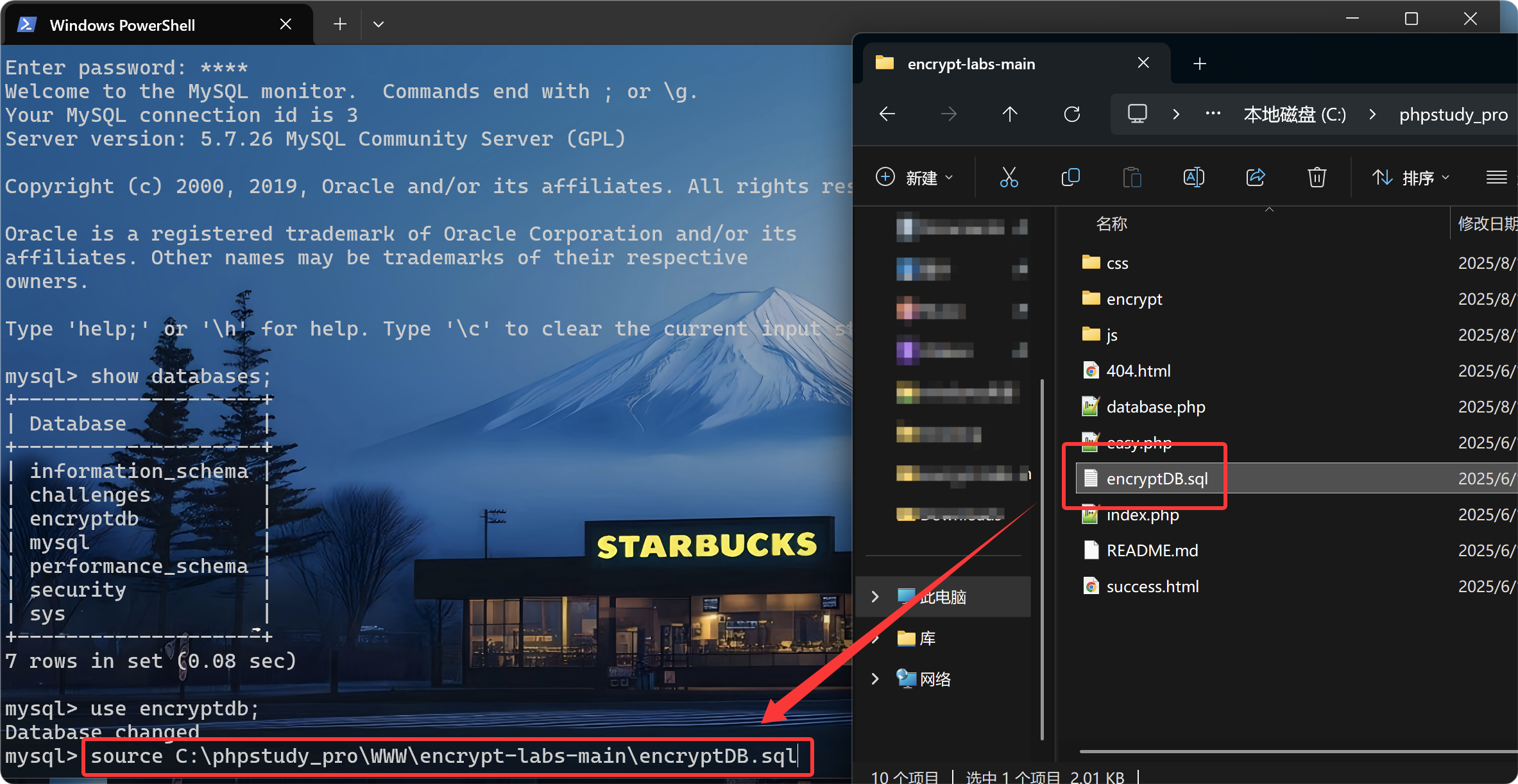Navigate back in File Explorer
The height and width of the screenshot is (784, 1518).
[887, 114]
